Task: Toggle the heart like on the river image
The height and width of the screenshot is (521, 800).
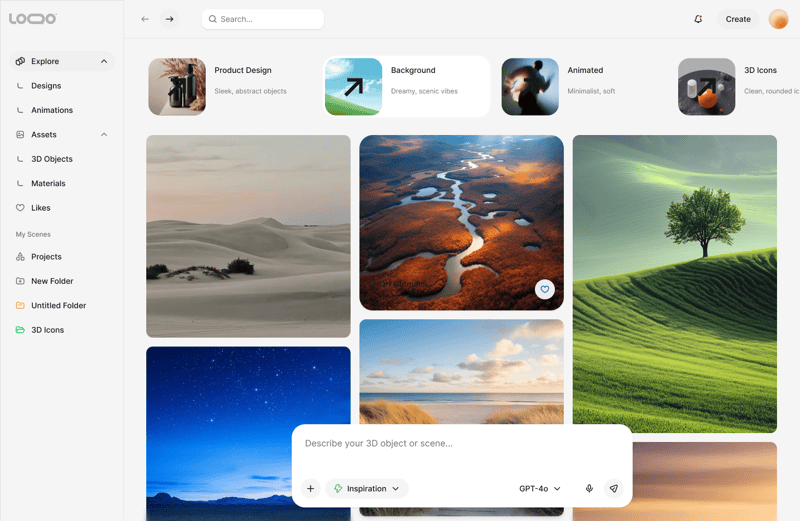Action: pos(545,289)
